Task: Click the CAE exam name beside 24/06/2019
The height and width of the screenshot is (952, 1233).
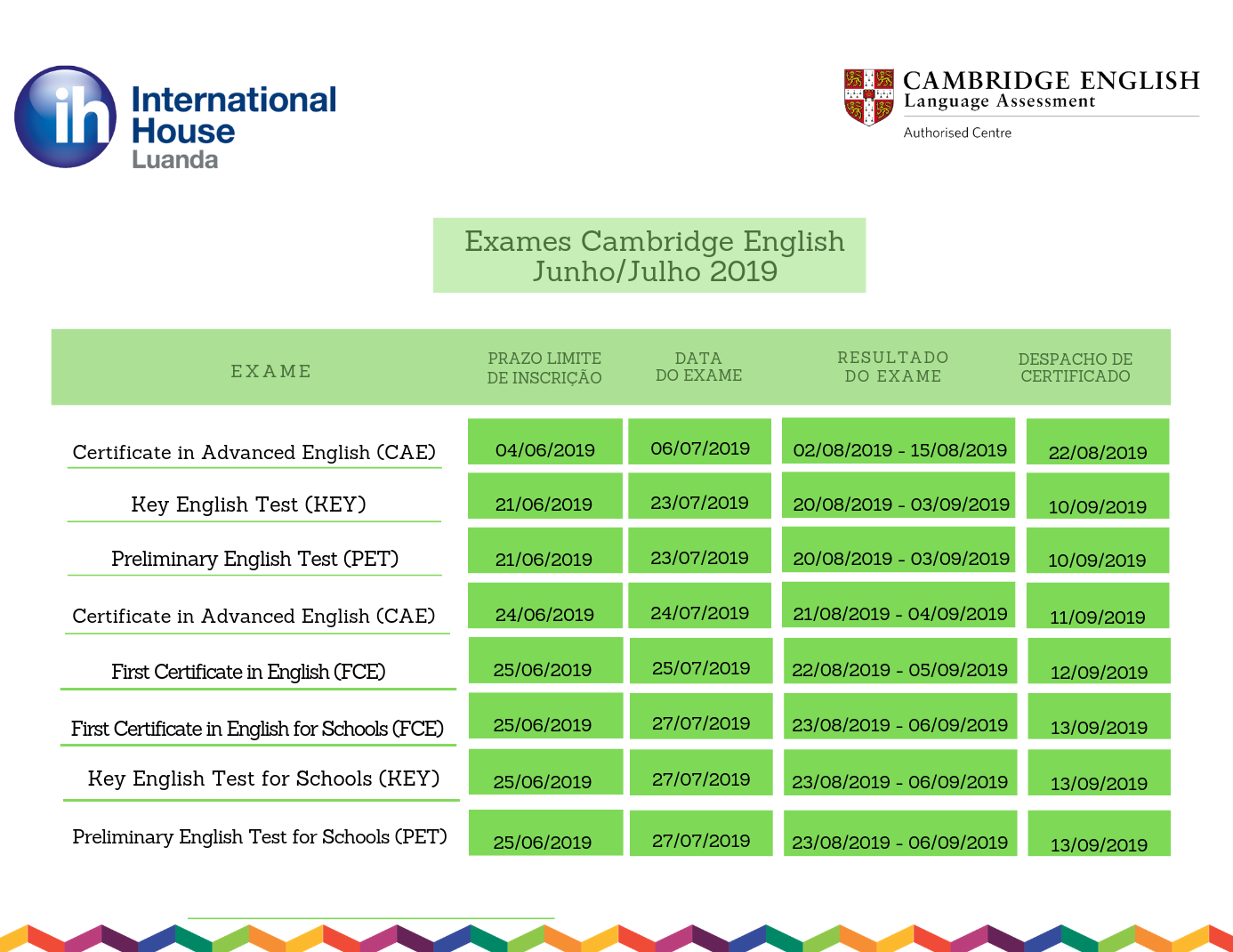Action: pos(254,616)
